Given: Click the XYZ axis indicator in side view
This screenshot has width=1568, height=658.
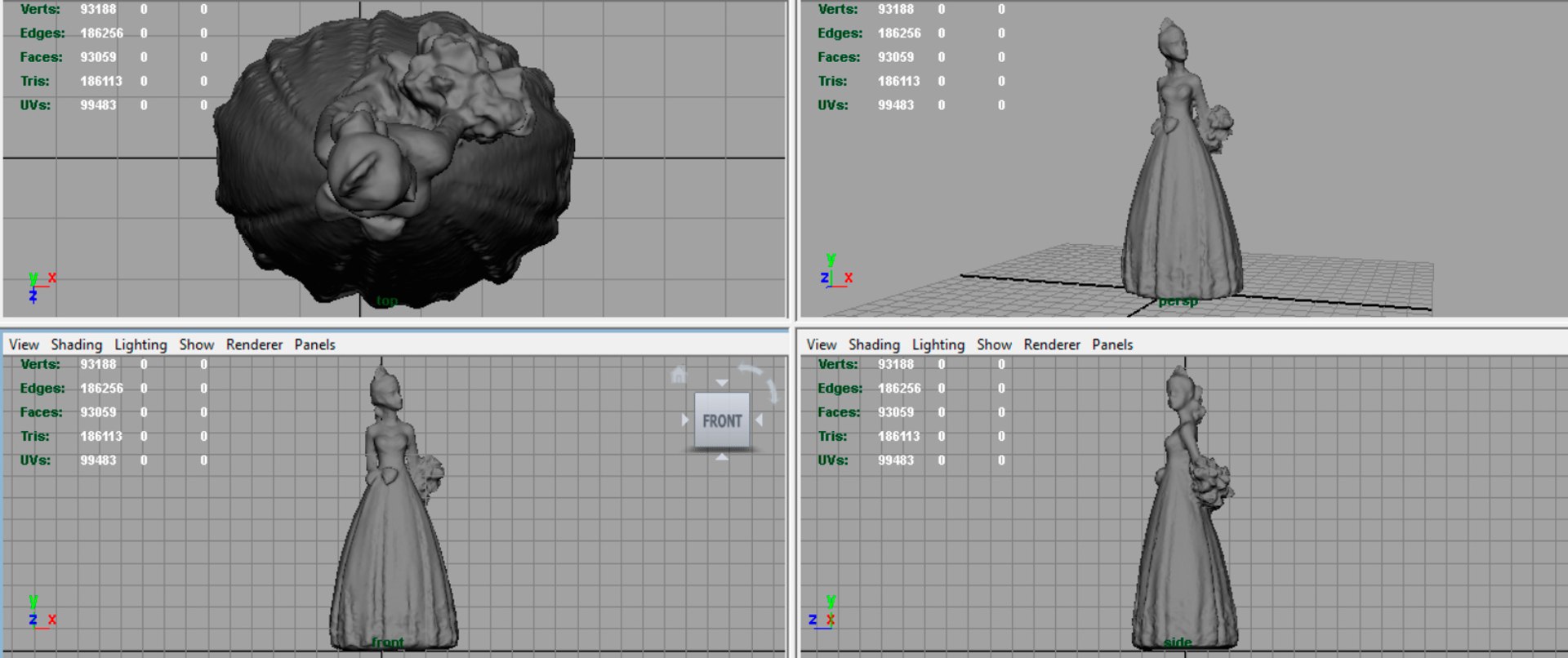Looking at the screenshot, I should (x=822, y=611).
